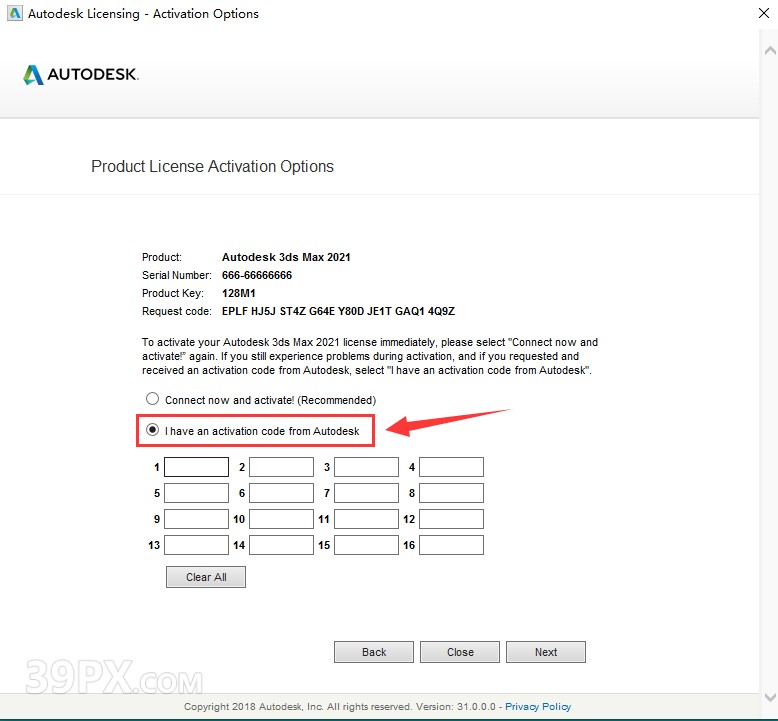Click activation code field 4

(x=451, y=467)
